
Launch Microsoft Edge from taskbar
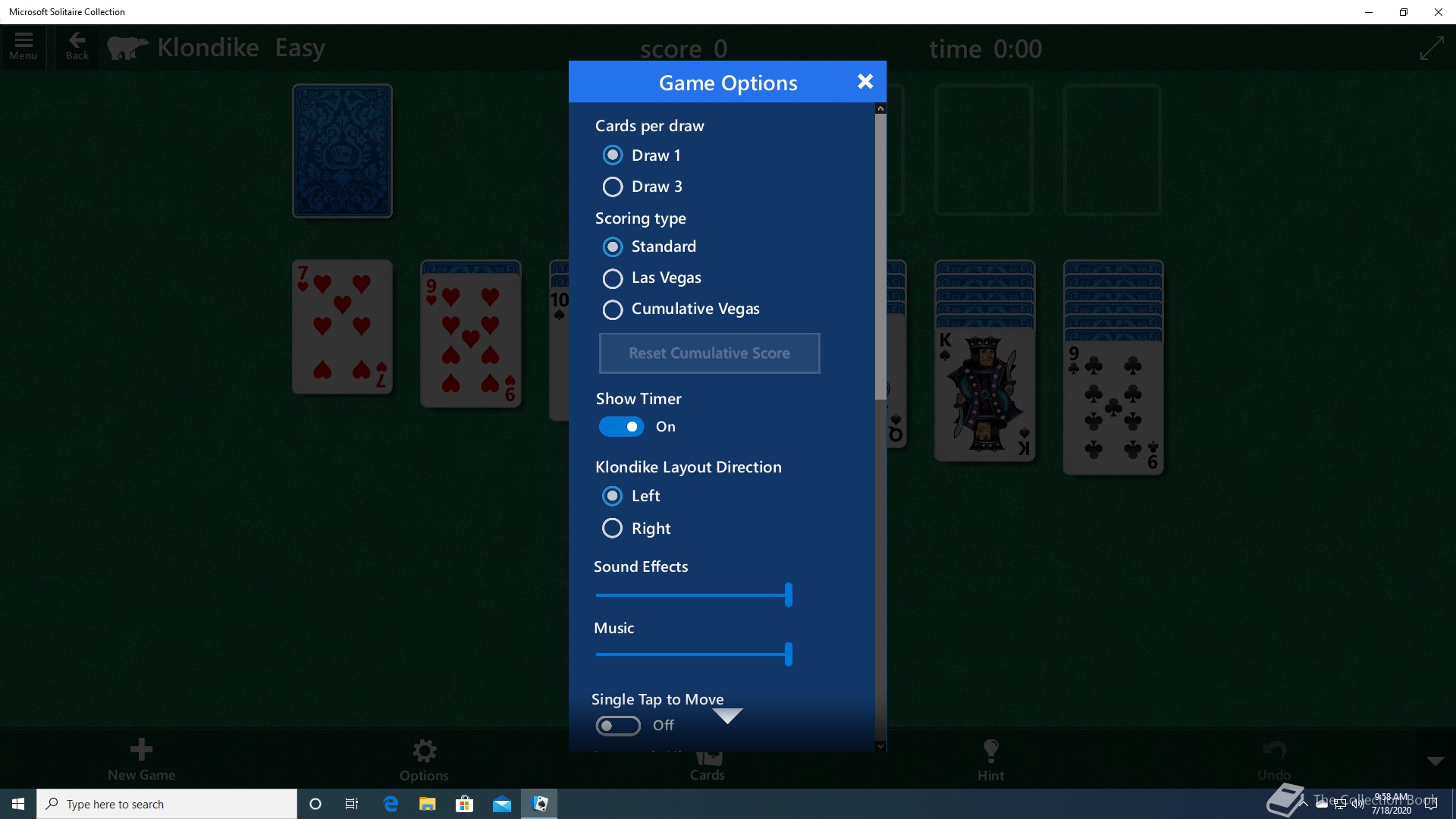[x=391, y=804]
